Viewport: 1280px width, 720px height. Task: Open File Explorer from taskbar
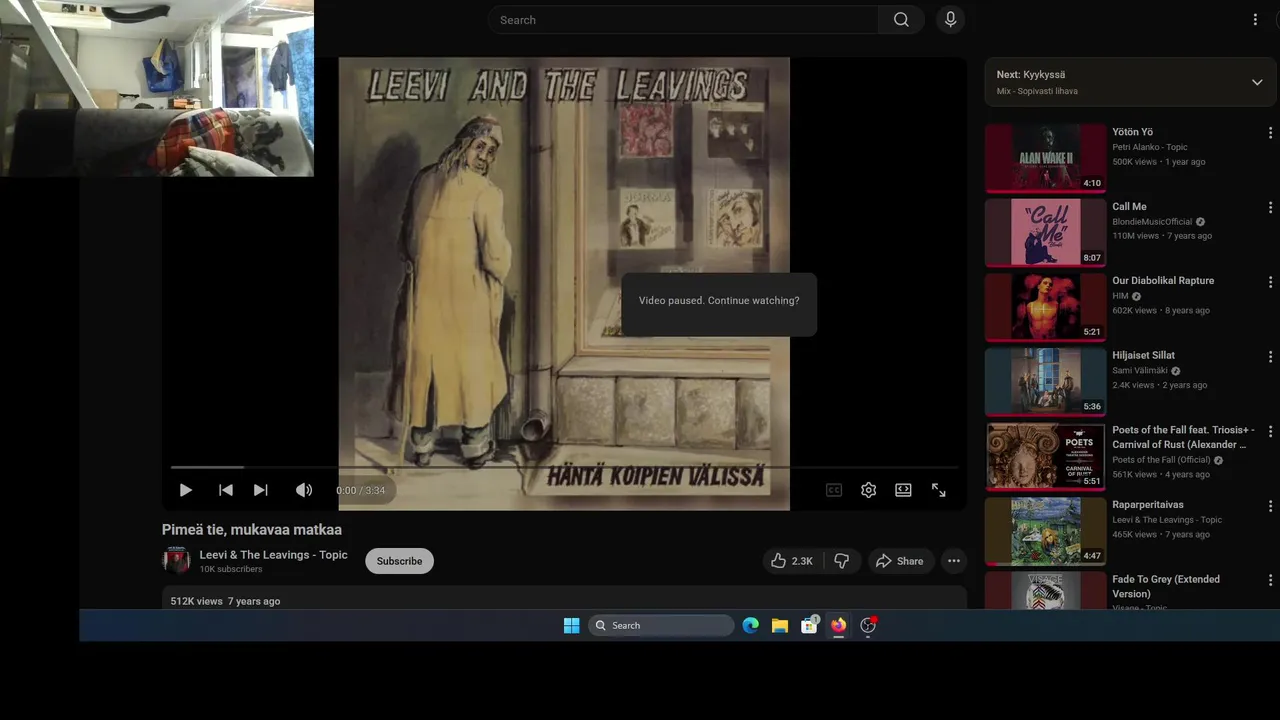click(780, 626)
